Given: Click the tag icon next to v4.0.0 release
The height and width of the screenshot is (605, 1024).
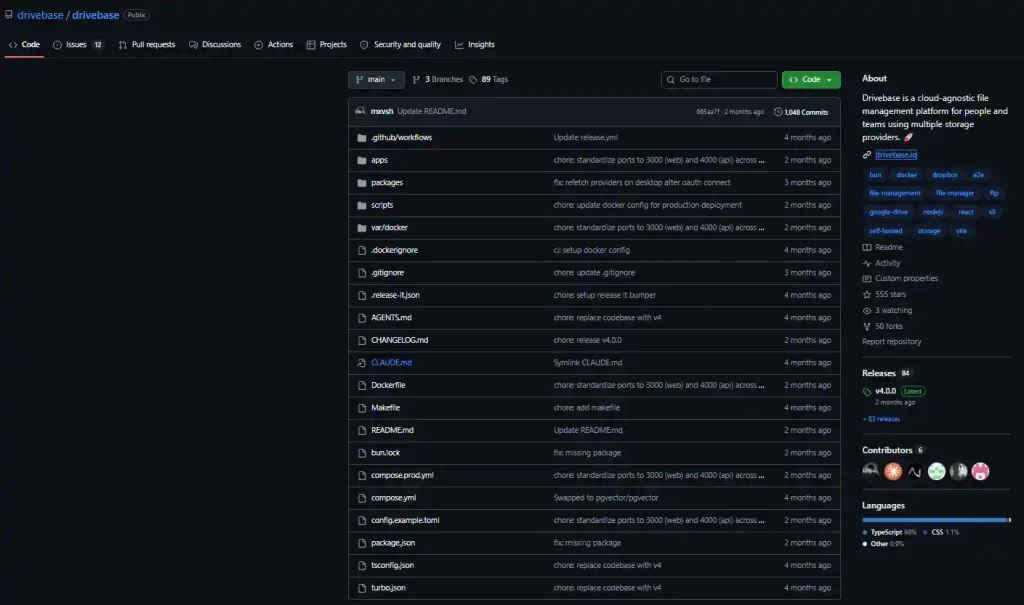Looking at the screenshot, I should (x=867, y=391).
